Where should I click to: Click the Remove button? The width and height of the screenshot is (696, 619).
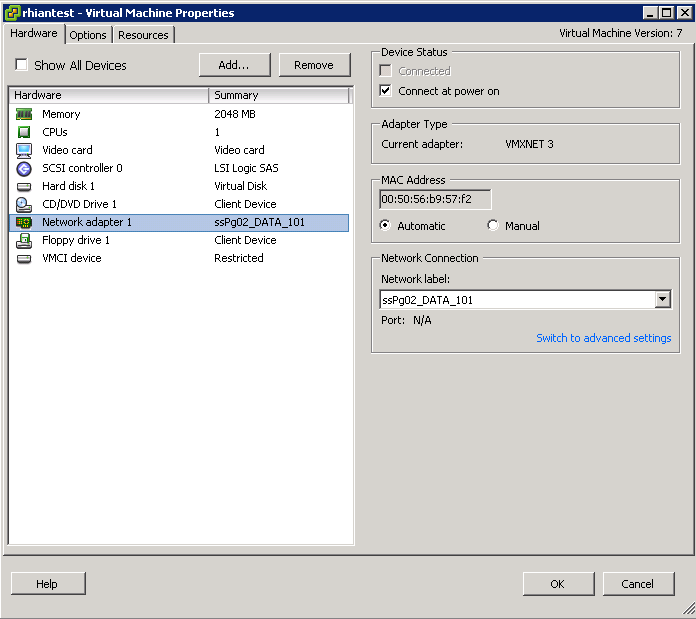314,65
